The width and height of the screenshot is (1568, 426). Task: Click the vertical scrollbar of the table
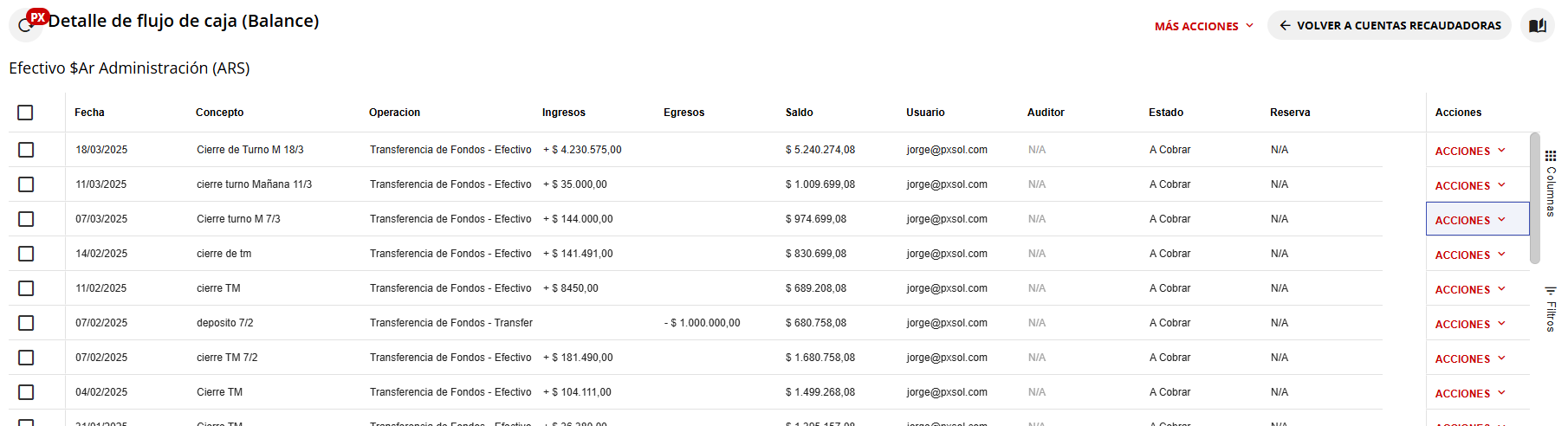click(x=1534, y=197)
